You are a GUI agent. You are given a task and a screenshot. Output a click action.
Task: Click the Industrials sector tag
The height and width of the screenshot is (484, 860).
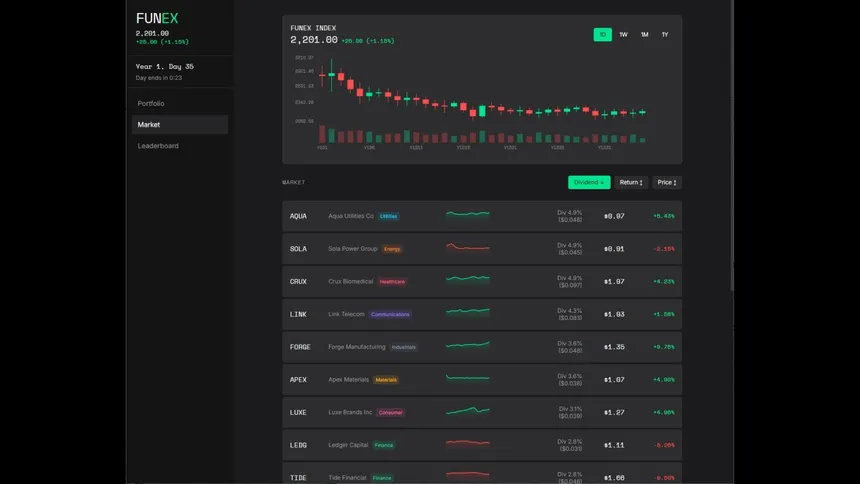[x=404, y=347]
